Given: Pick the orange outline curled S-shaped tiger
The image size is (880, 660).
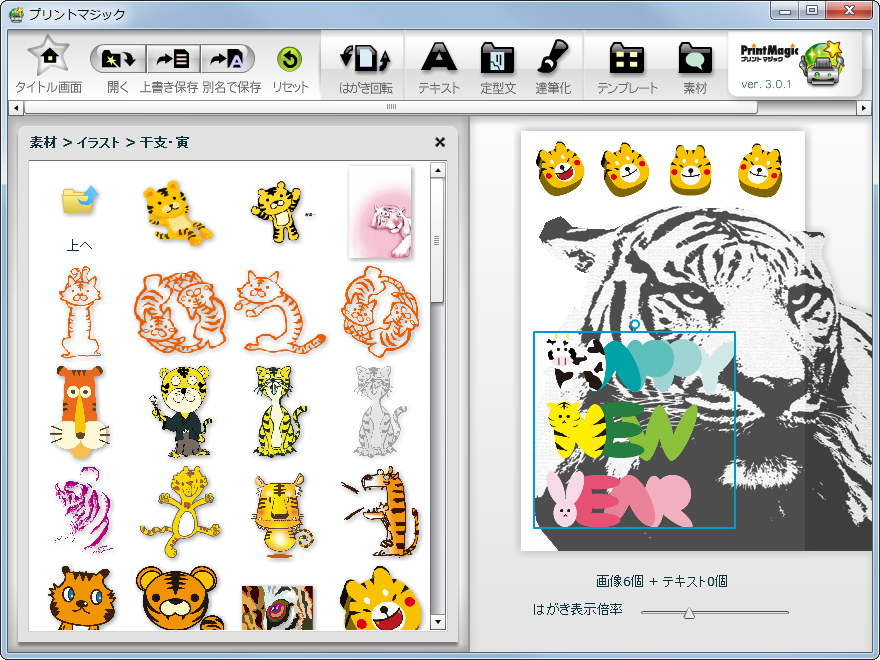Looking at the screenshot, I should tap(279, 312).
